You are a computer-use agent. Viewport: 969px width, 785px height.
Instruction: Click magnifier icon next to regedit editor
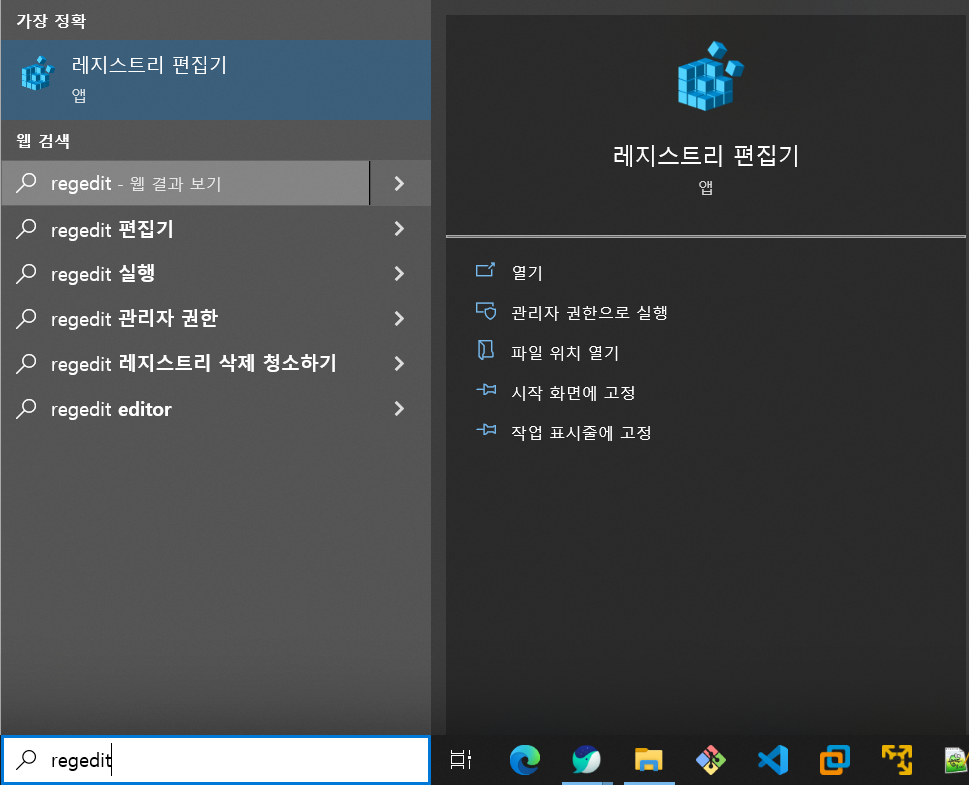[26, 409]
